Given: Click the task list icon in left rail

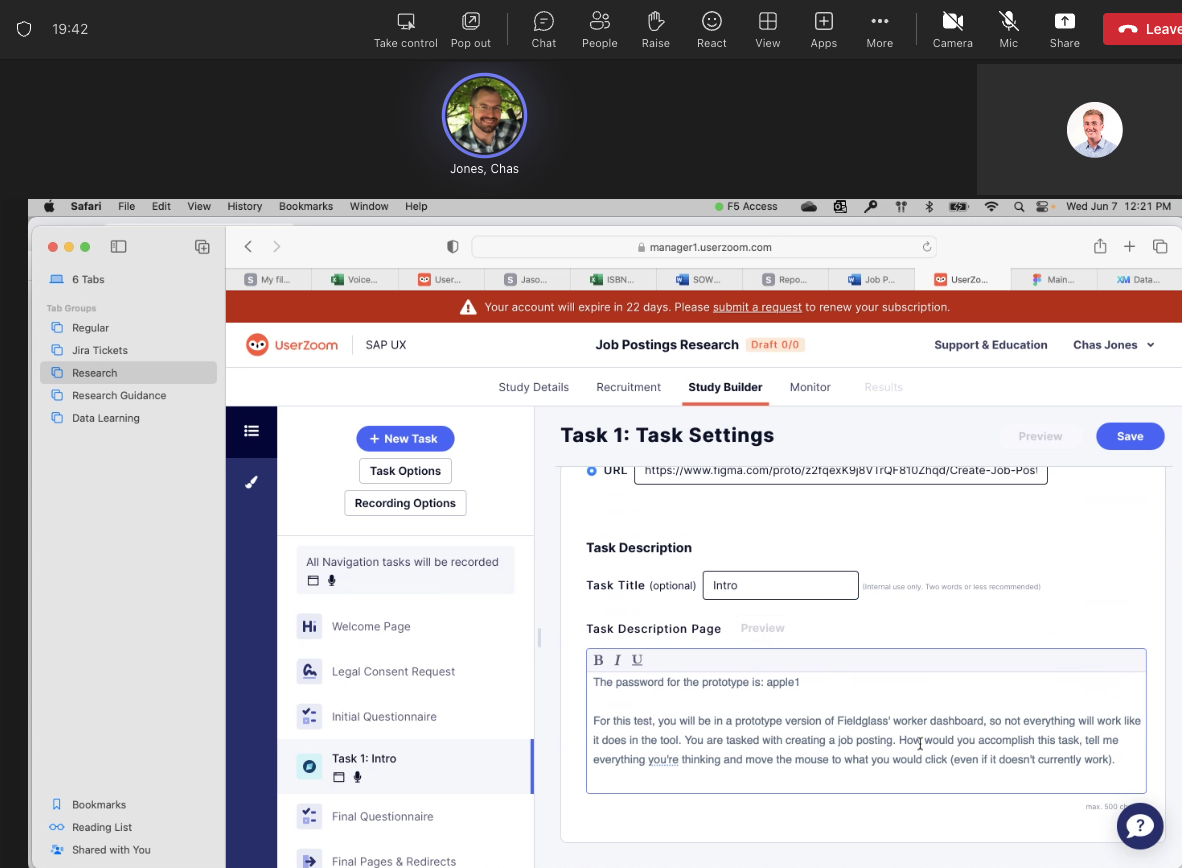Looking at the screenshot, I should [x=251, y=431].
